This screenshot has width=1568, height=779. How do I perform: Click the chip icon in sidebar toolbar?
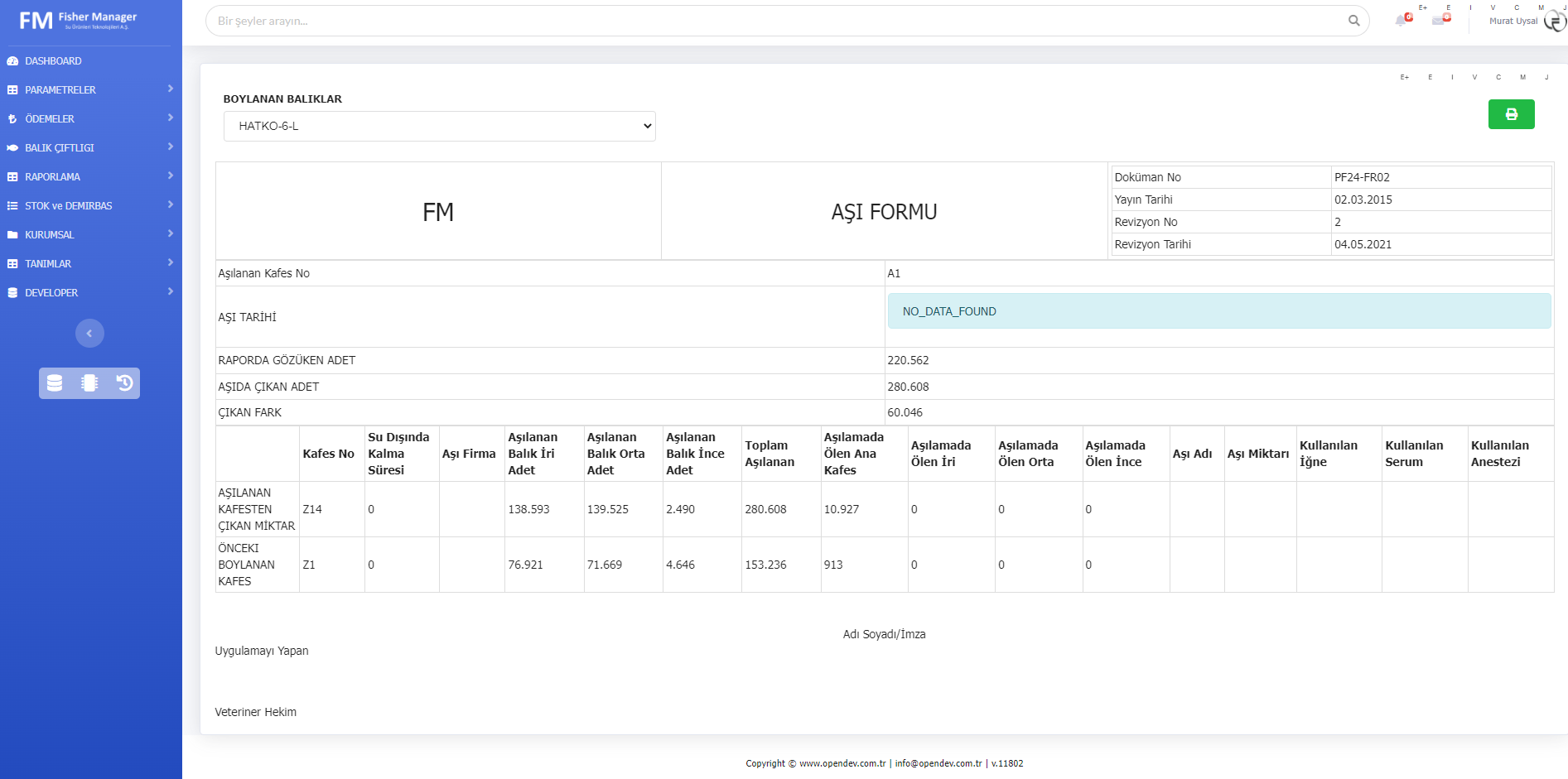tap(89, 383)
